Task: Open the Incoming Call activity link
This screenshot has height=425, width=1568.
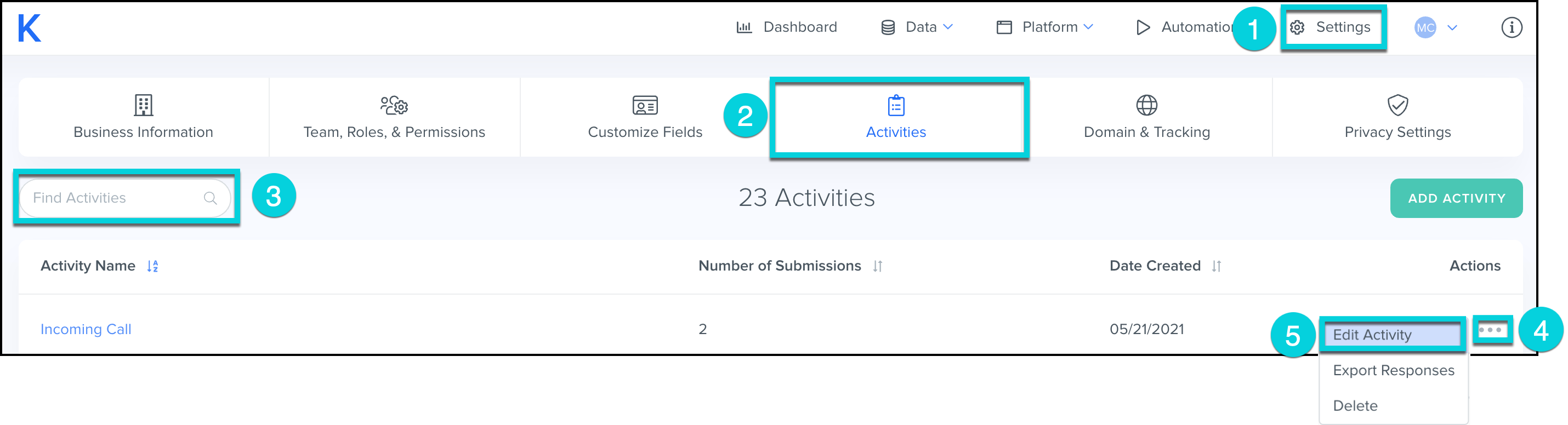Action: coord(86,330)
